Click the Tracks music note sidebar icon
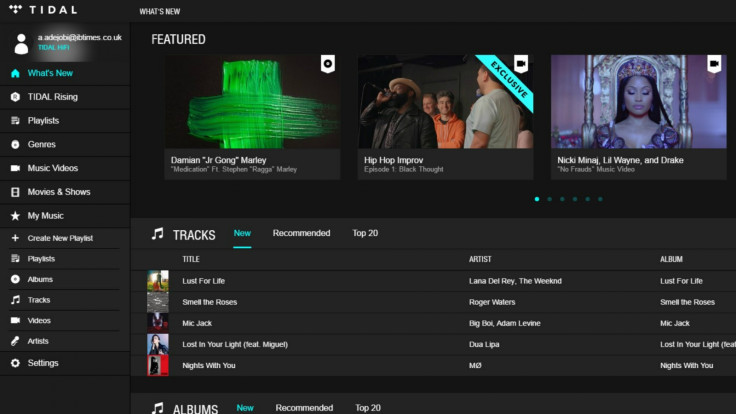Viewport: 736px width, 414px height. pyautogui.click(x=15, y=299)
